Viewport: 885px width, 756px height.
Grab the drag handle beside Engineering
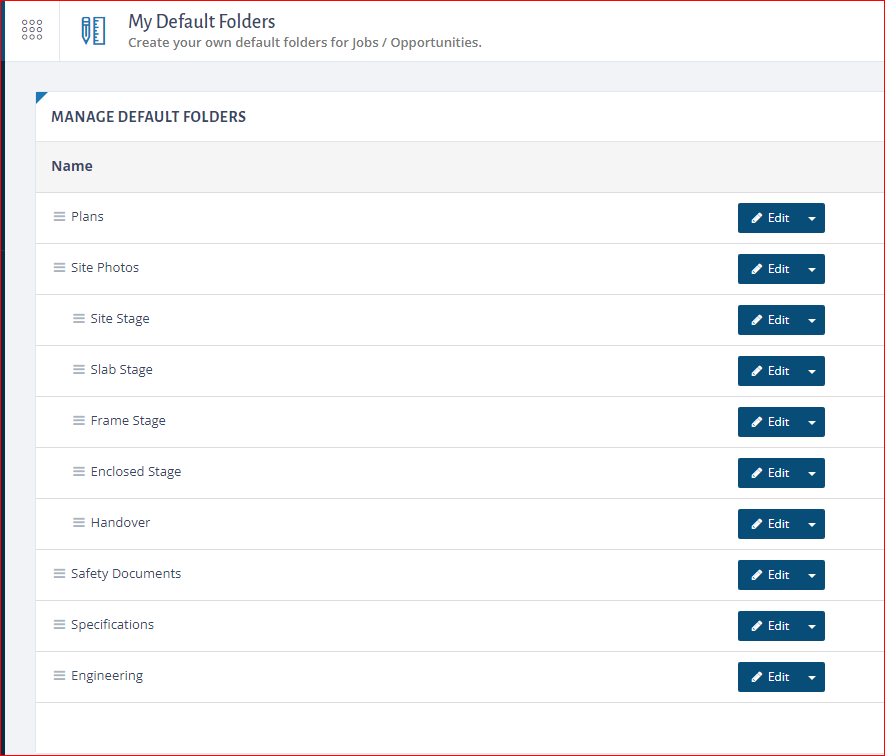pyautogui.click(x=59, y=676)
